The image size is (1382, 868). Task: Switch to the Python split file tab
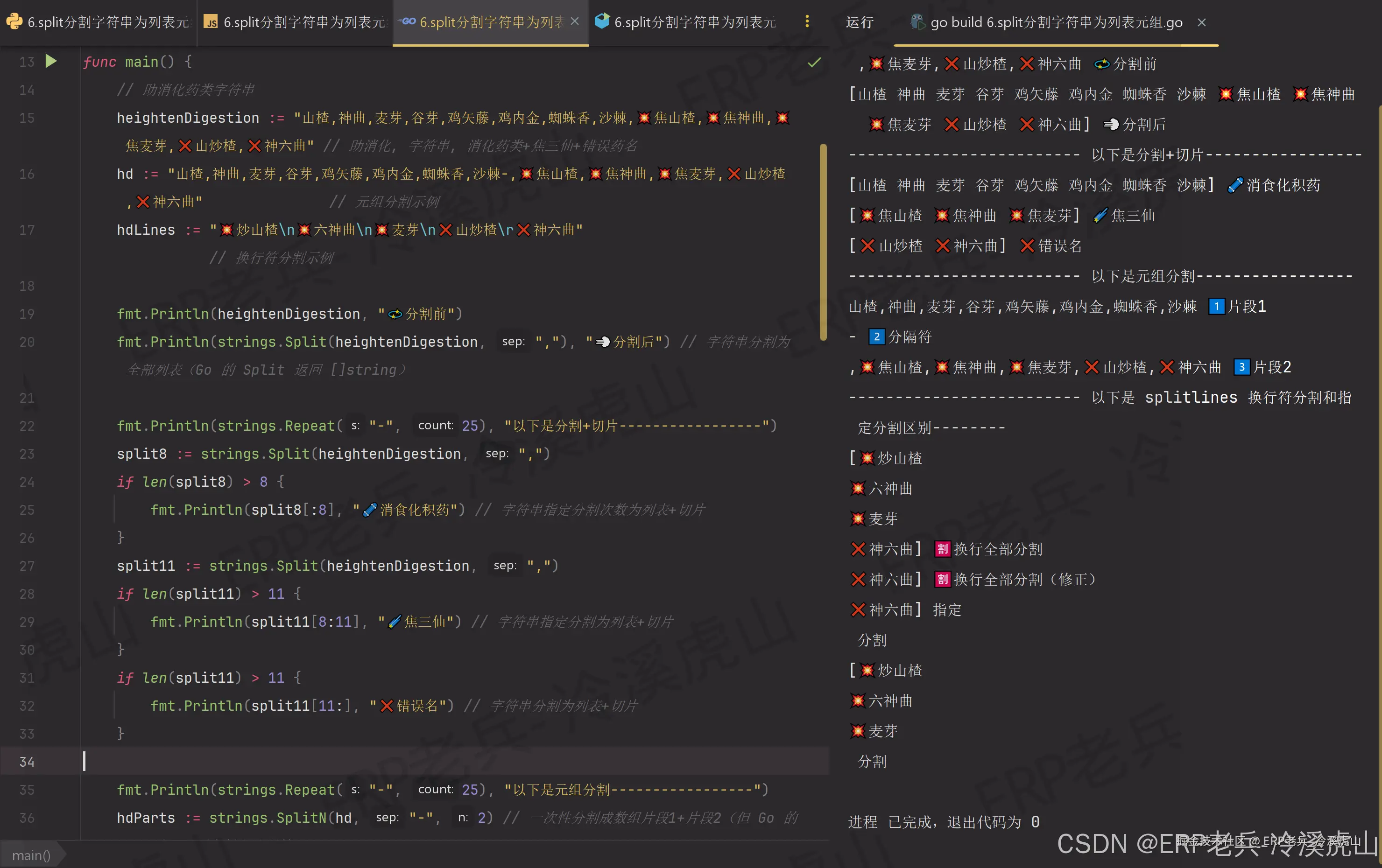tap(108, 22)
